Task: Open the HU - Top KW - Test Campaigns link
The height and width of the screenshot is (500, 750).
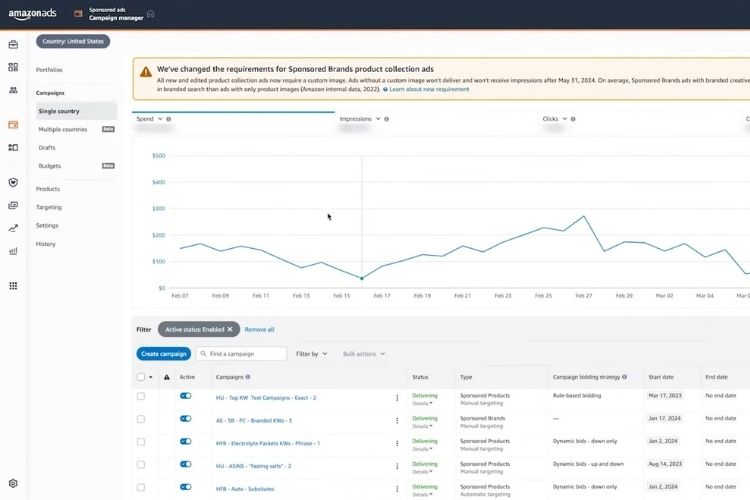Action: [266, 398]
